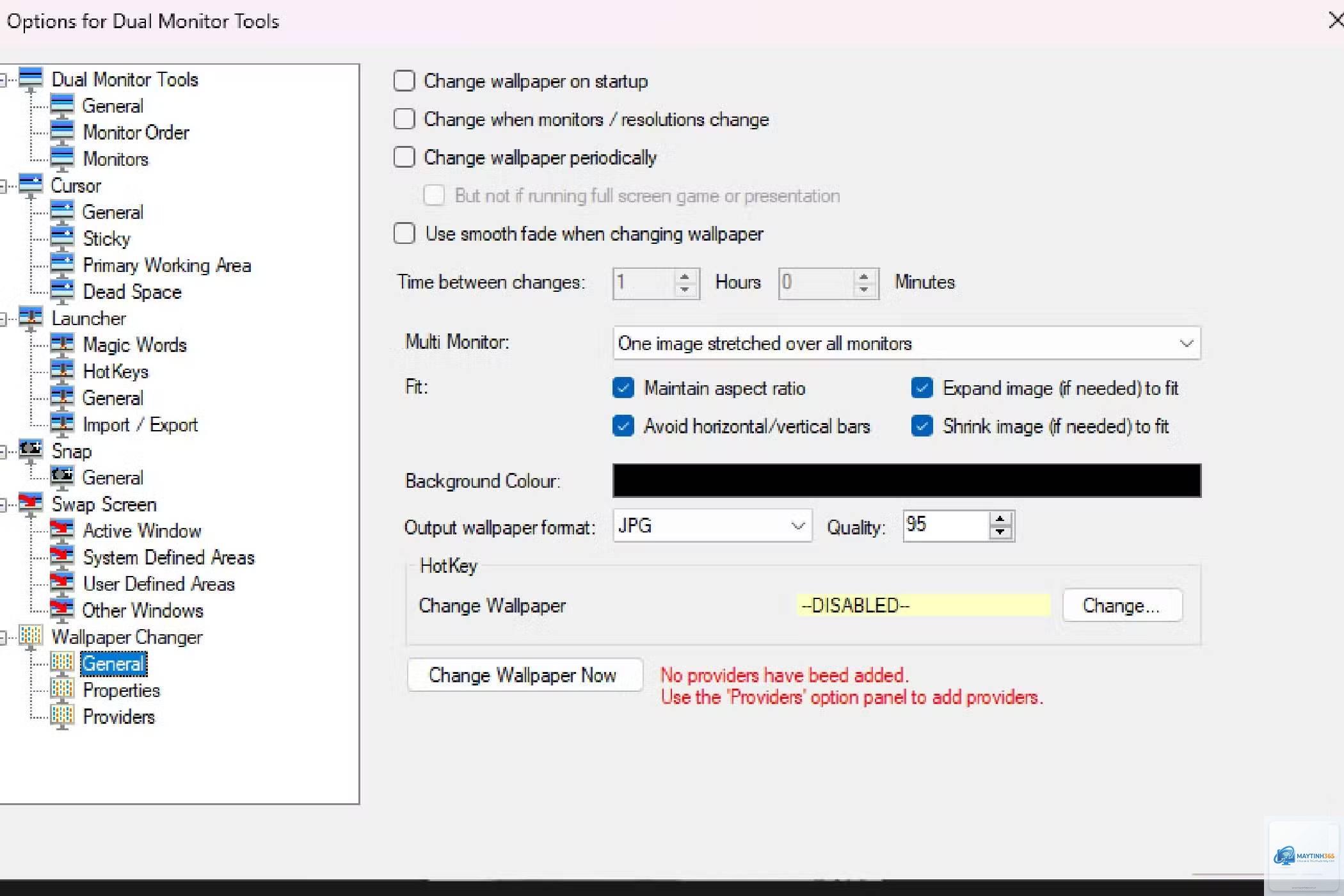Click the Quality input field
The height and width of the screenshot is (896, 1344).
(x=947, y=525)
